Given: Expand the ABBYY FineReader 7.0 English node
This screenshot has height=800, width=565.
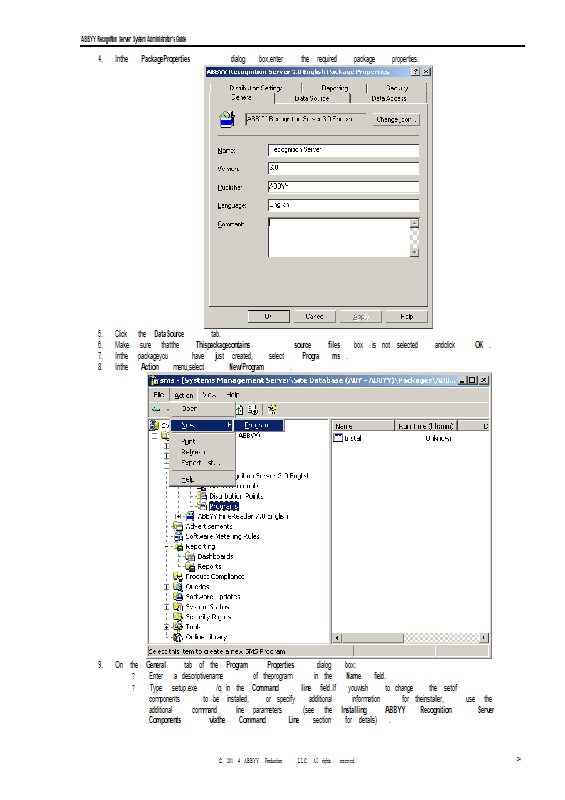Looking at the screenshot, I should pos(178,516).
